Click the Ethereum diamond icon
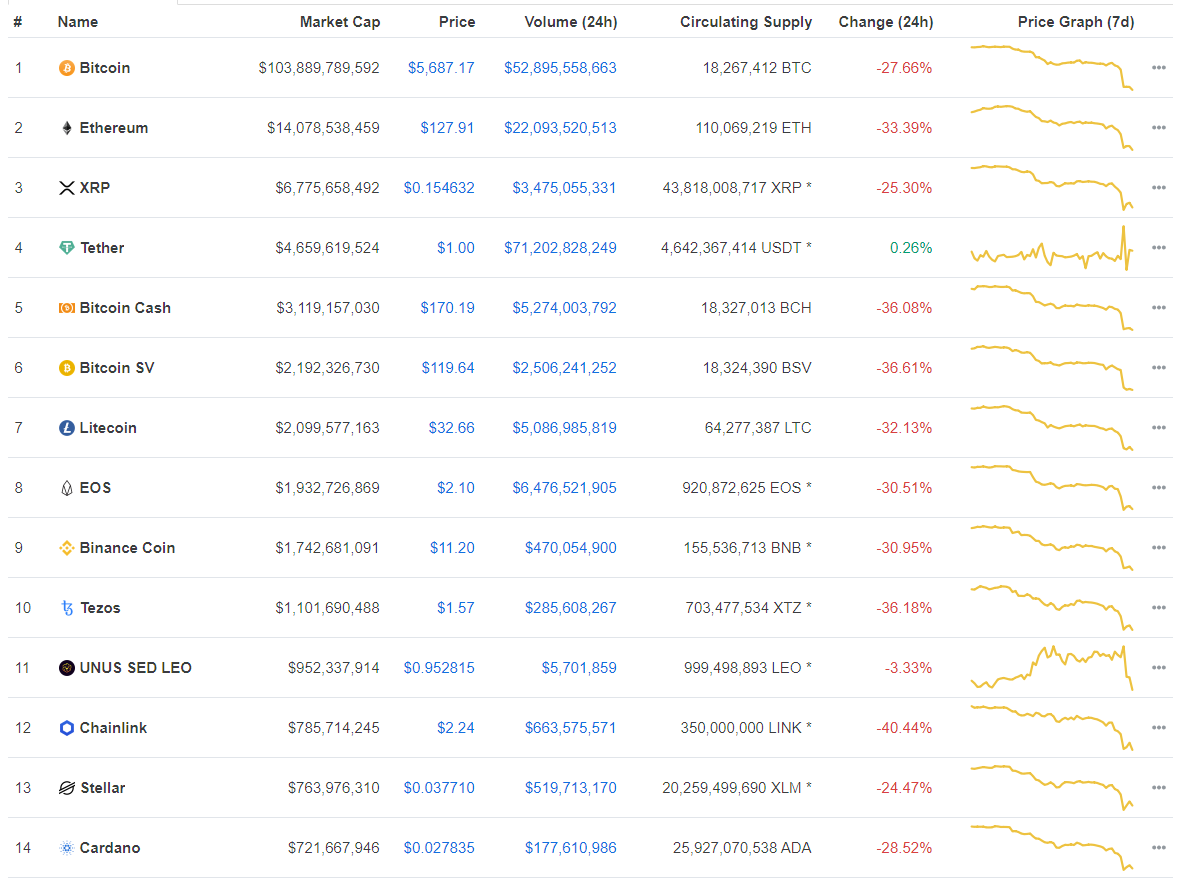The width and height of the screenshot is (1183, 882). coord(67,128)
